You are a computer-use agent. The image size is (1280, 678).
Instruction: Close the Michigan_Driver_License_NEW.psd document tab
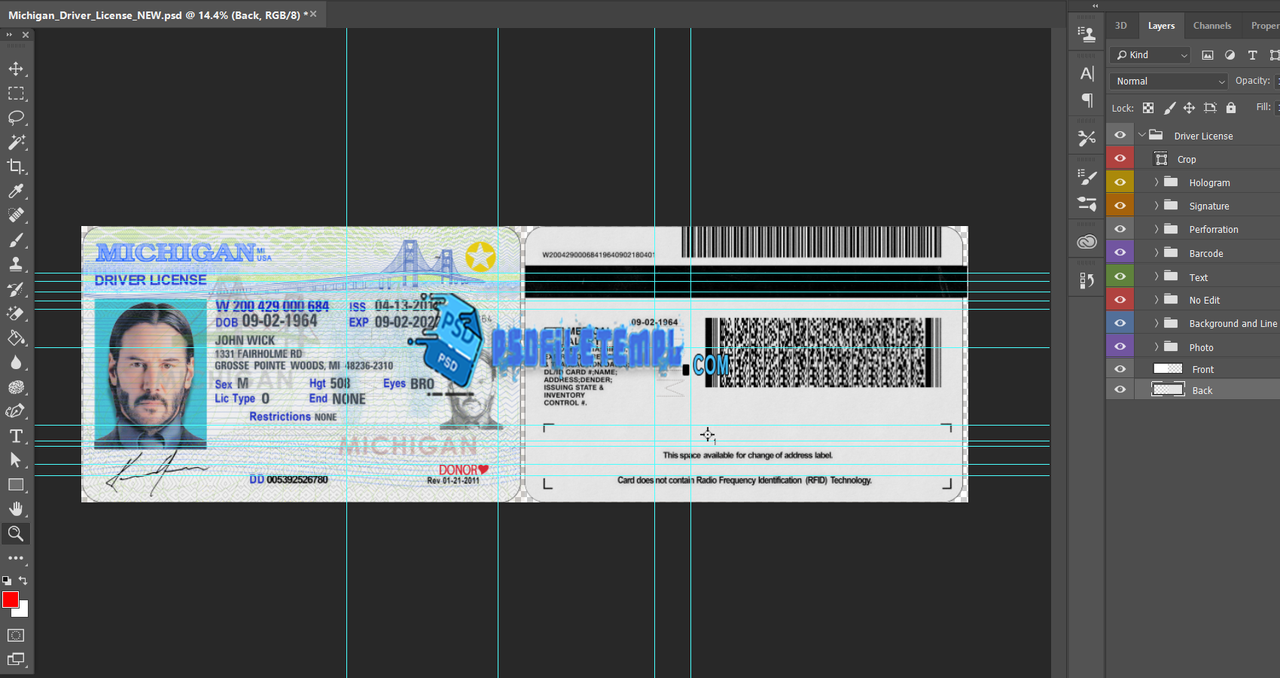[314, 14]
